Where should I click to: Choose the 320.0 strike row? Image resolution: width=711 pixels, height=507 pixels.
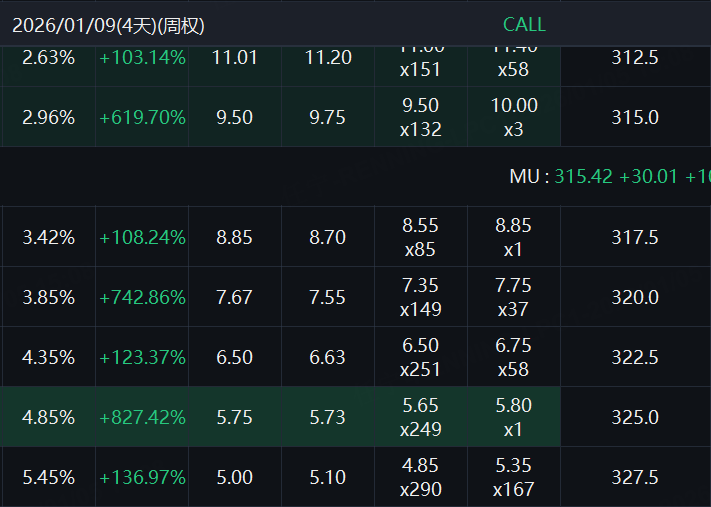point(634,297)
